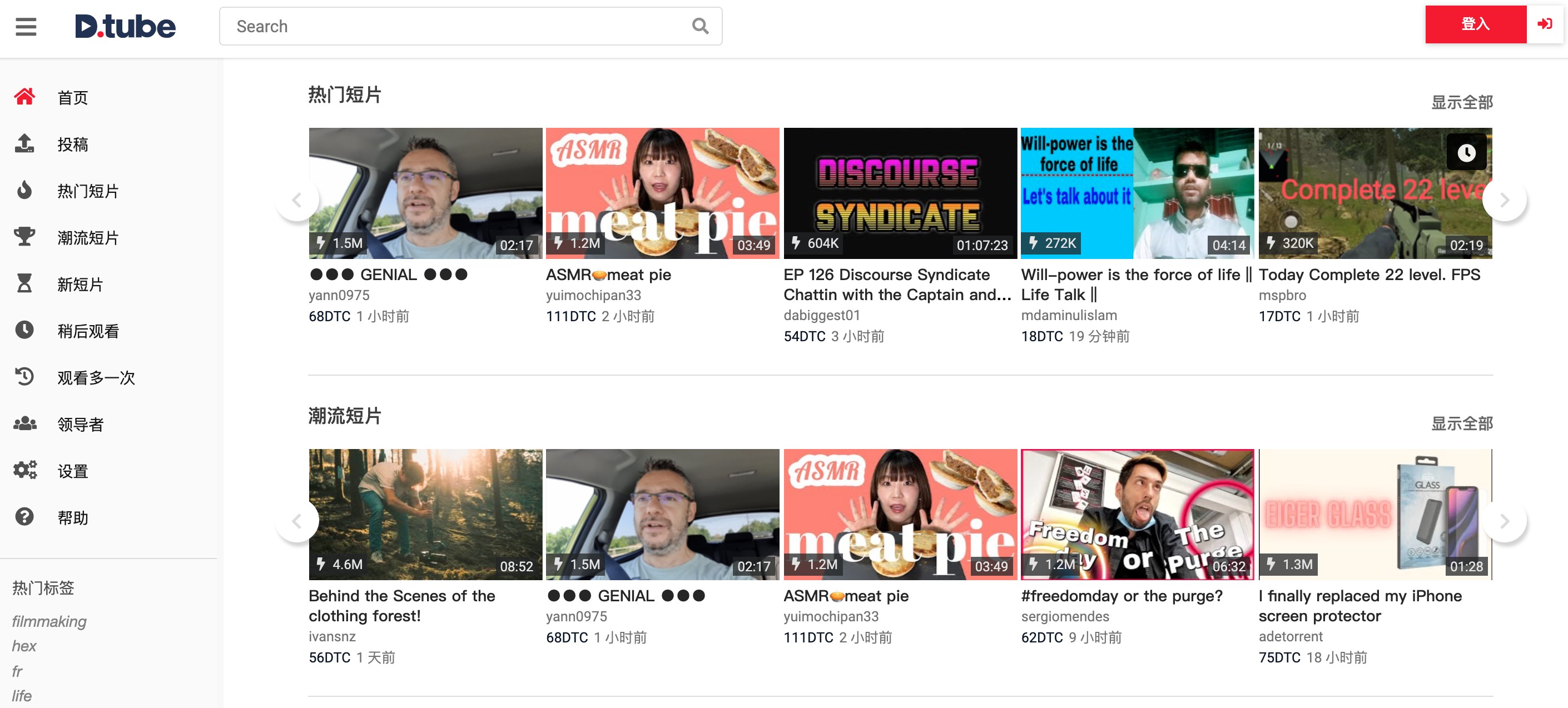Click the red 登入 login button
The height and width of the screenshot is (708, 1568).
tap(1475, 24)
